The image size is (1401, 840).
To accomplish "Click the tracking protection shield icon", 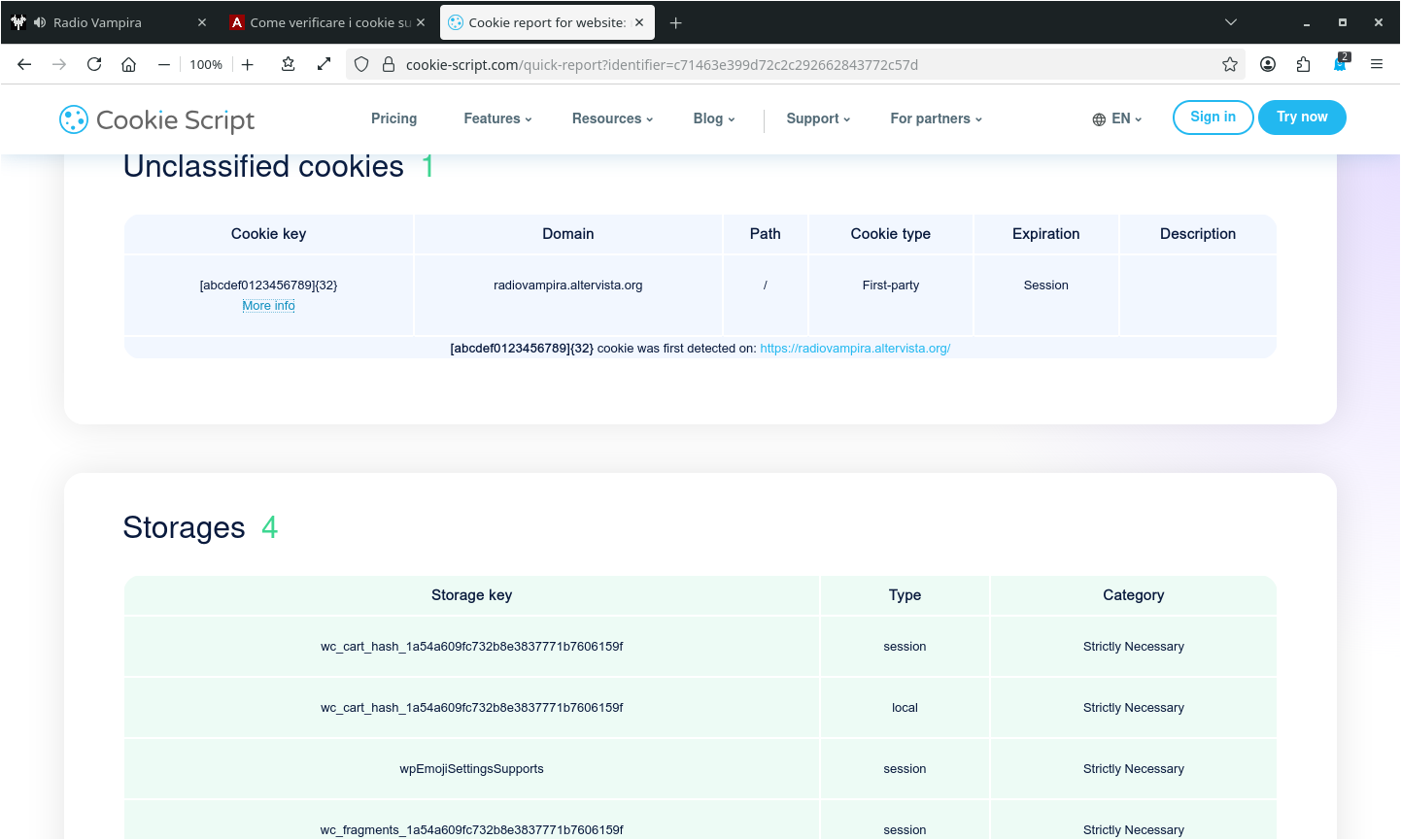I will (361, 64).
